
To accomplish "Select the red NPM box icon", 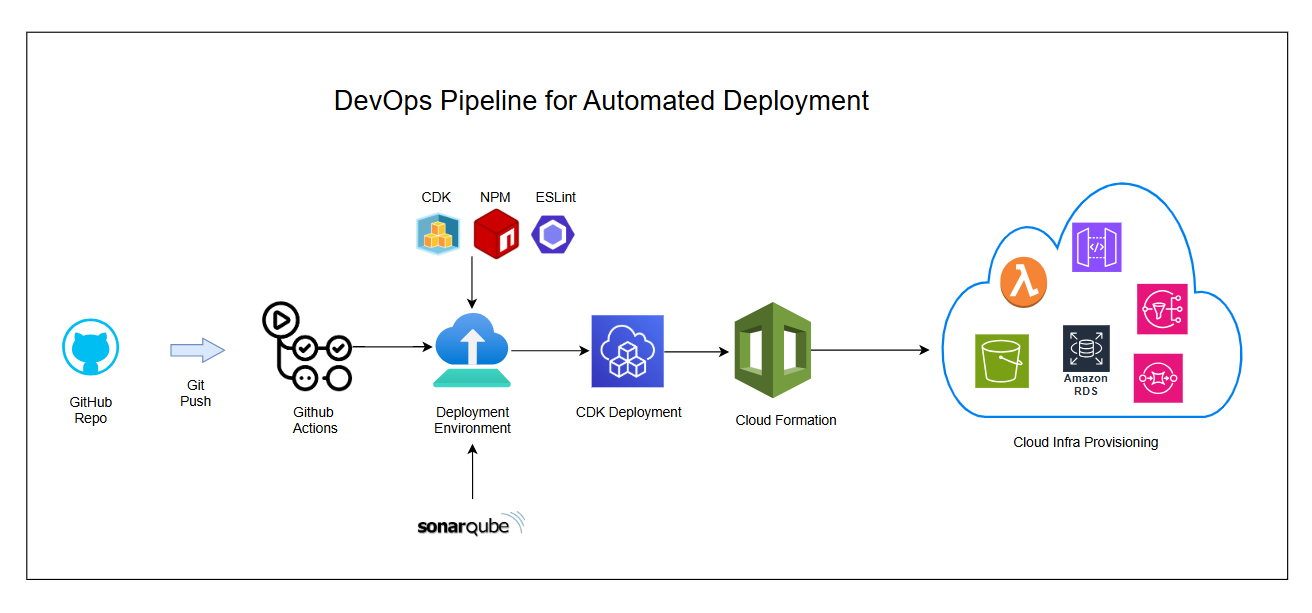I will pos(495,233).
